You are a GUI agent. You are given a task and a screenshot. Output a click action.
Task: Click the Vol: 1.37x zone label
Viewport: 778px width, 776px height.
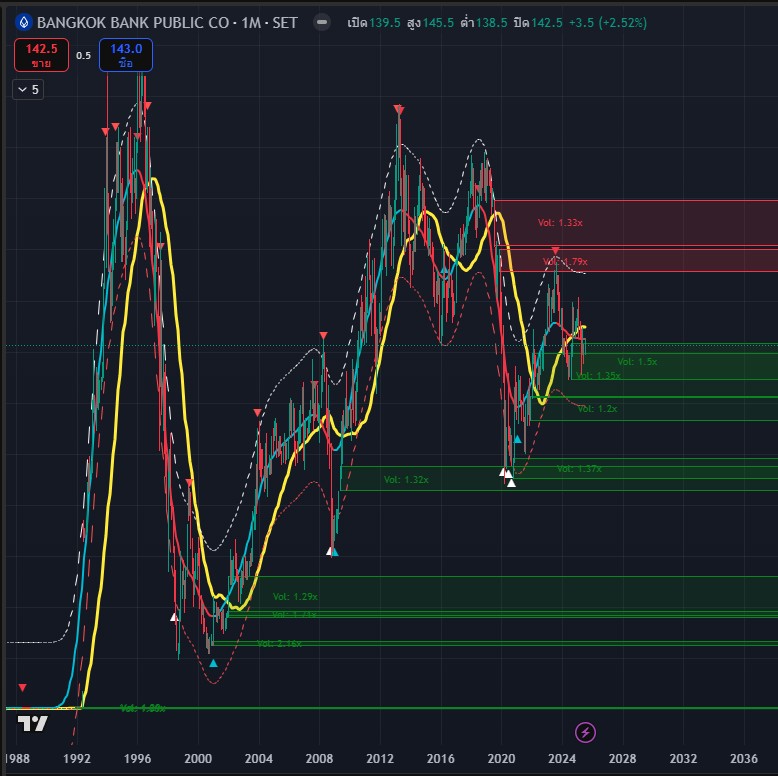pyautogui.click(x=579, y=468)
